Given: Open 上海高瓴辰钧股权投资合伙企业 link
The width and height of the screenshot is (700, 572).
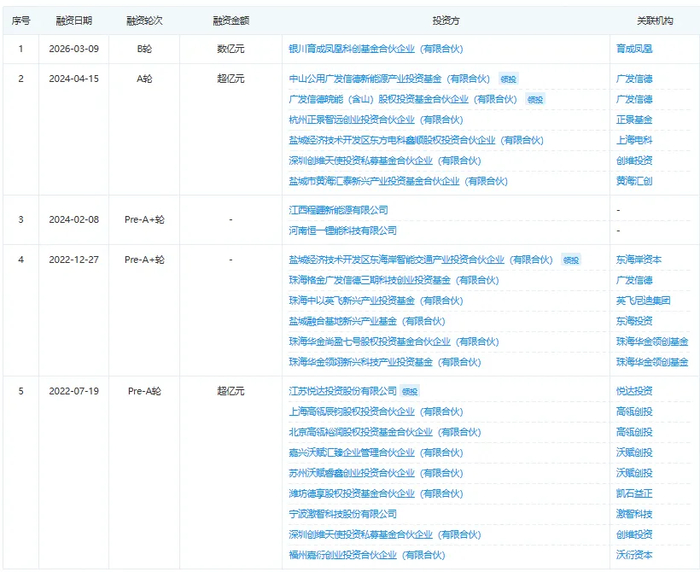Looking at the screenshot, I should point(376,412).
